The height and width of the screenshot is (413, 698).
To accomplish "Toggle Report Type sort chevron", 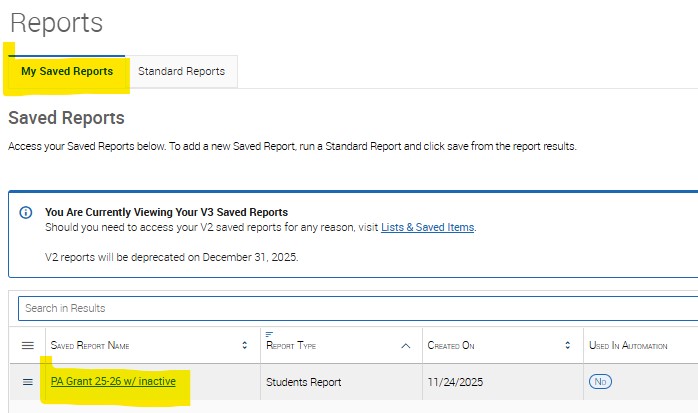I will [406, 346].
